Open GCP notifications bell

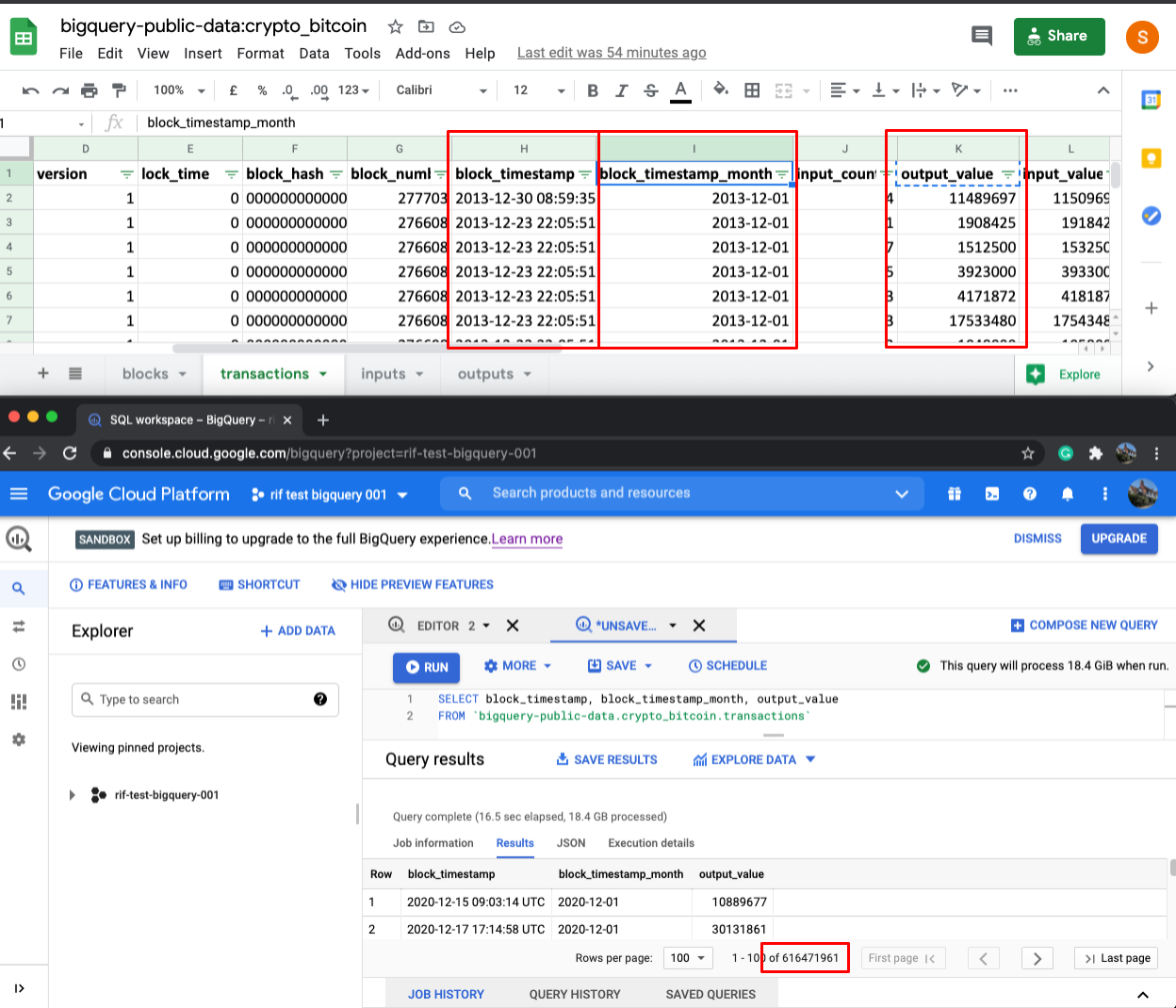tap(1068, 494)
